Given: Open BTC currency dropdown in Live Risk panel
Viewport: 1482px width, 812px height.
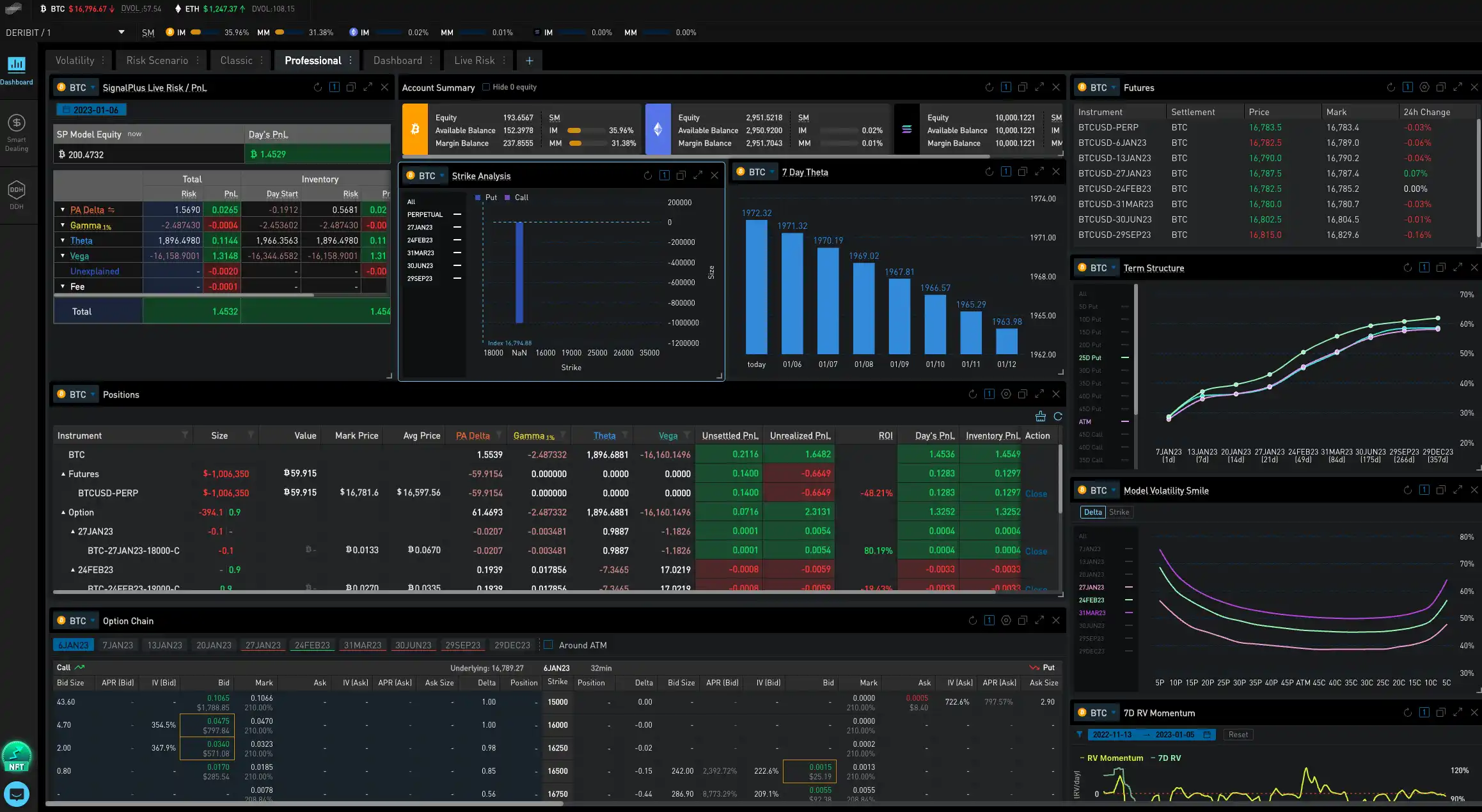Looking at the screenshot, I should [x=76, y=88].
